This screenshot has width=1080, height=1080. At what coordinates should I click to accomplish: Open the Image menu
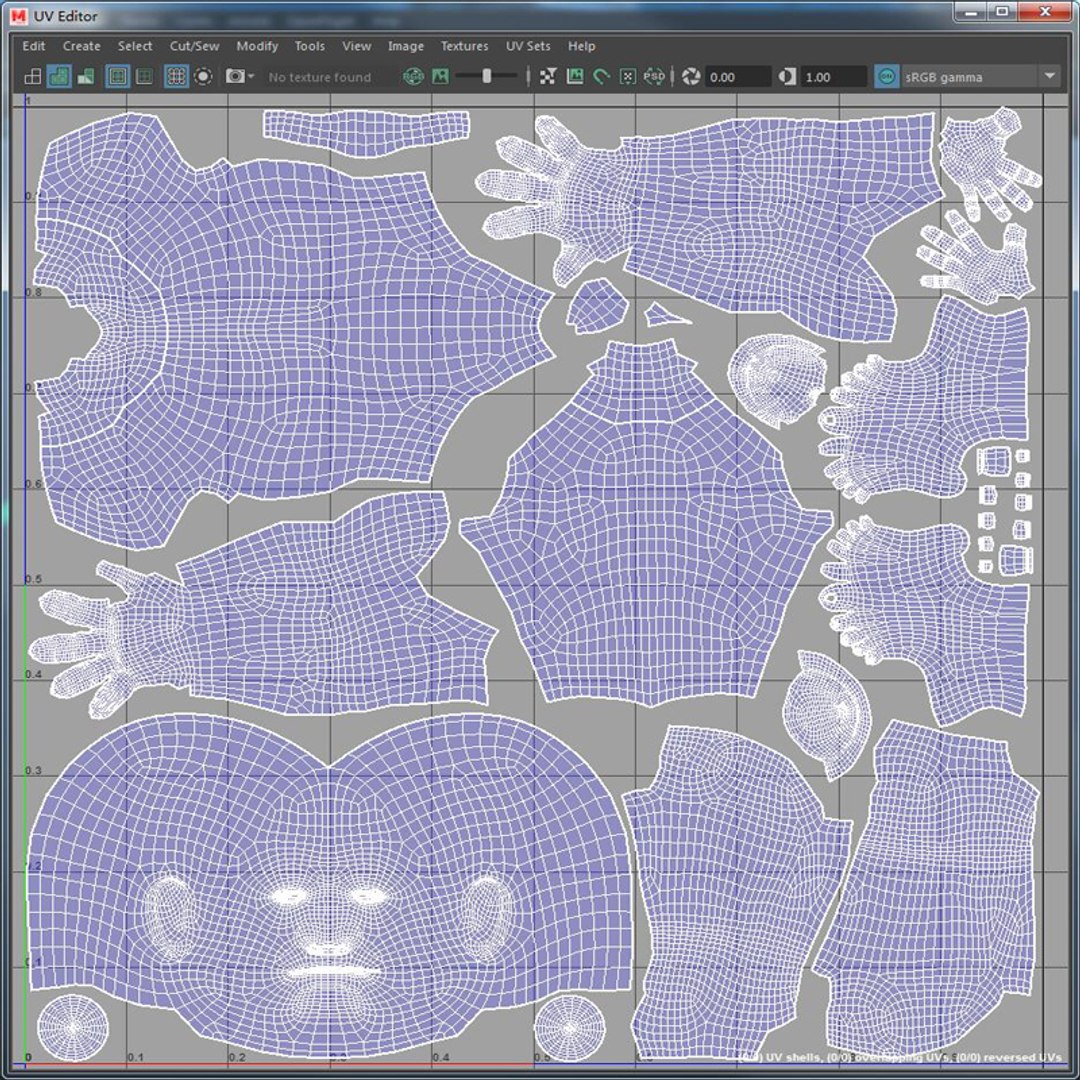click(406, 46)
